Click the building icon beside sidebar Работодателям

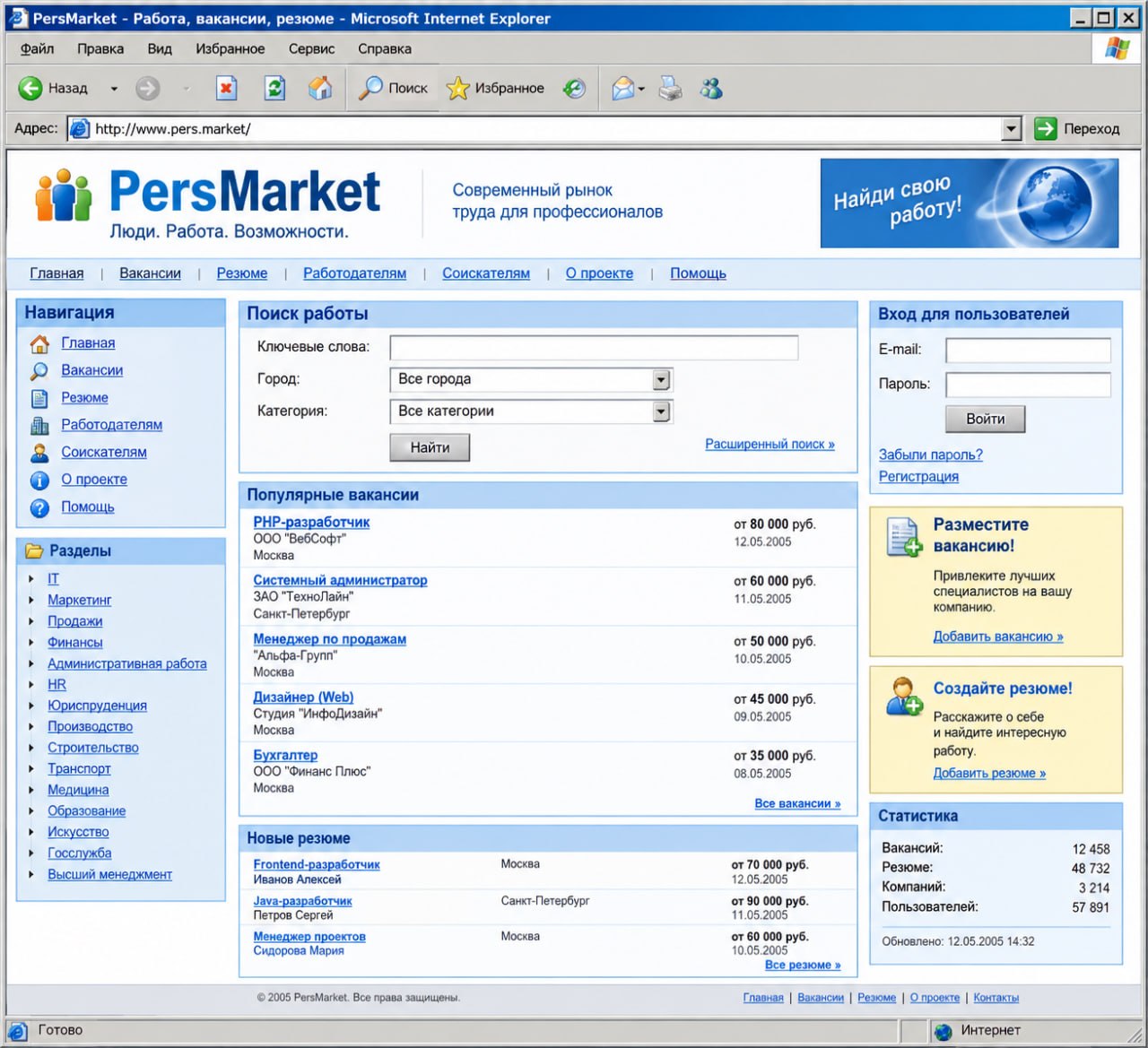coord(39,426)
